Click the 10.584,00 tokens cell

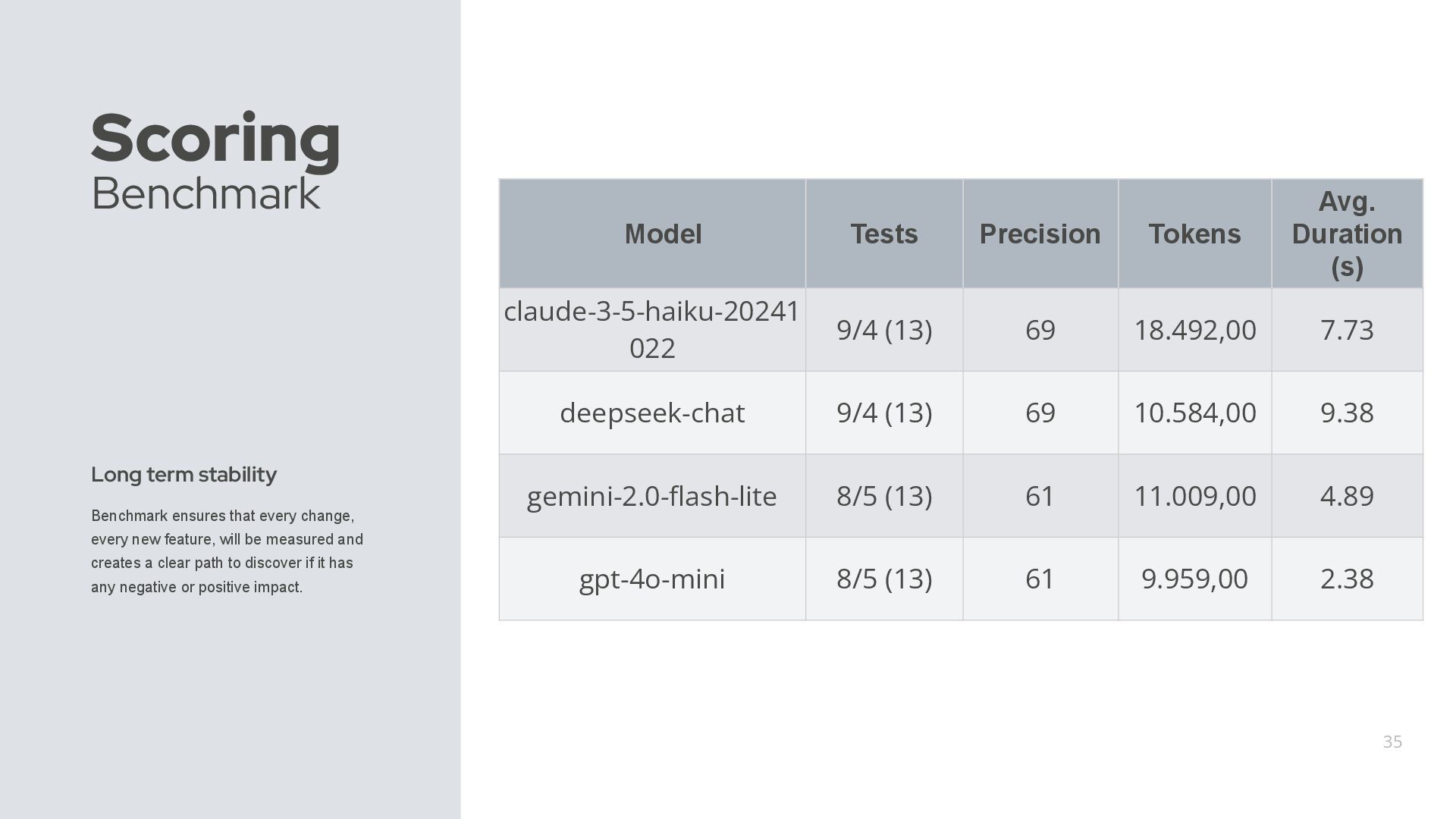point(1195,413)
